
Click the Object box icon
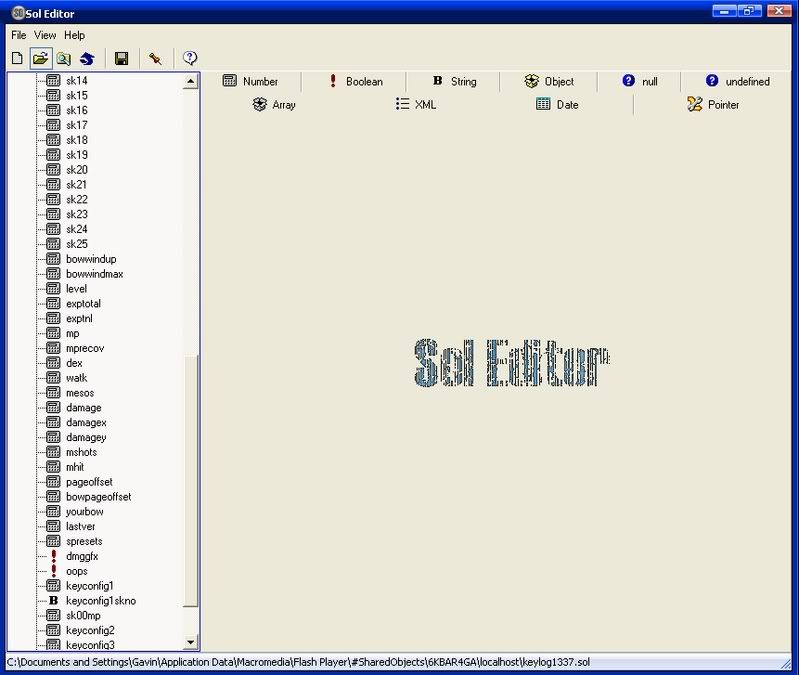point(531,81)
